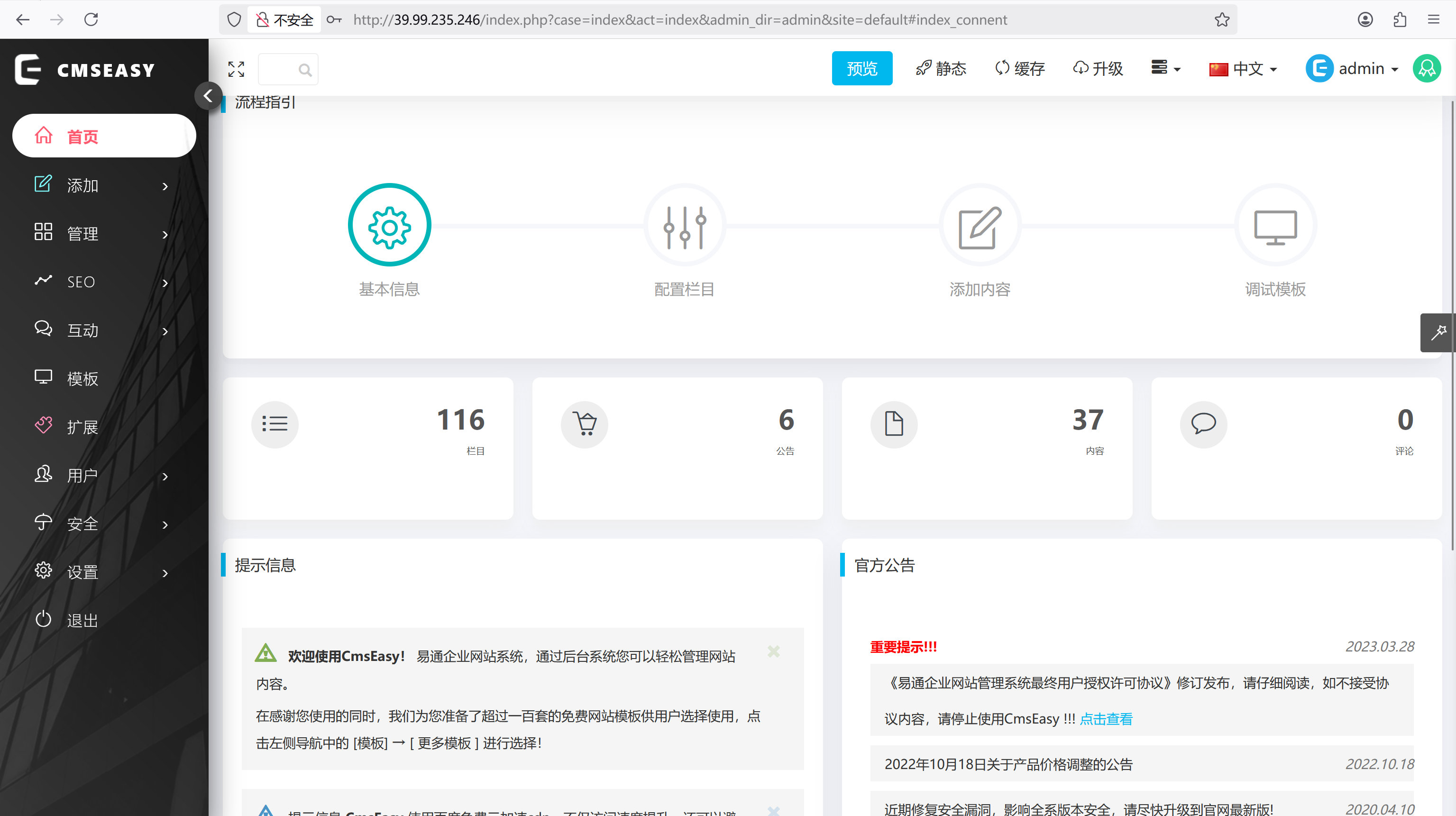Expand the 用户 menu chevron
The height and width of the screenshot is (816, 1456).
[165, 477]
